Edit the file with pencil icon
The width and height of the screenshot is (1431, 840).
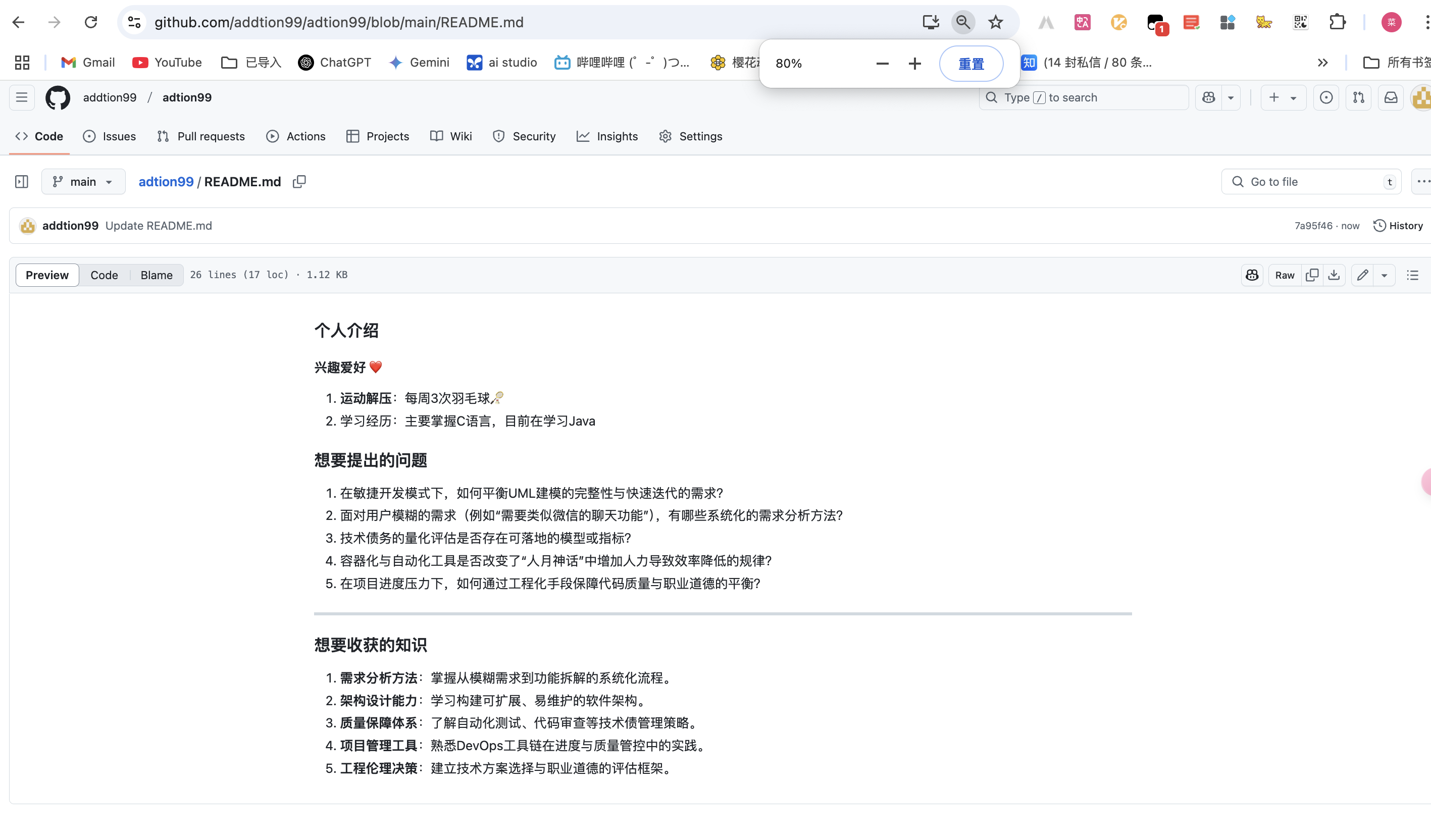(x=1362, y=275)
